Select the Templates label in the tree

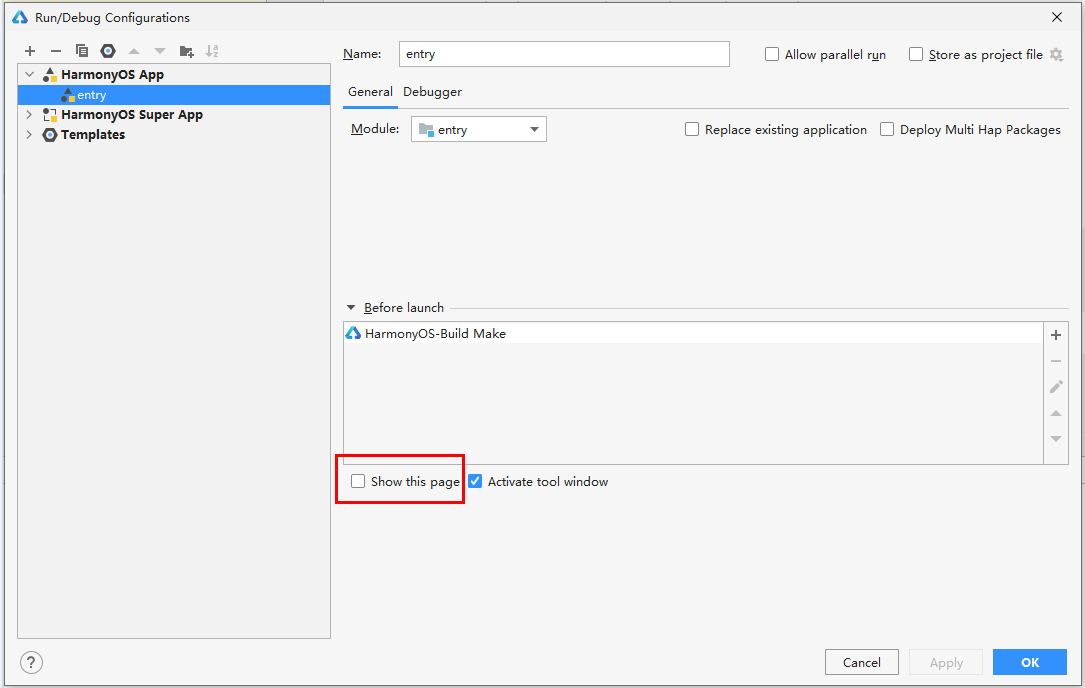point(93,135)
